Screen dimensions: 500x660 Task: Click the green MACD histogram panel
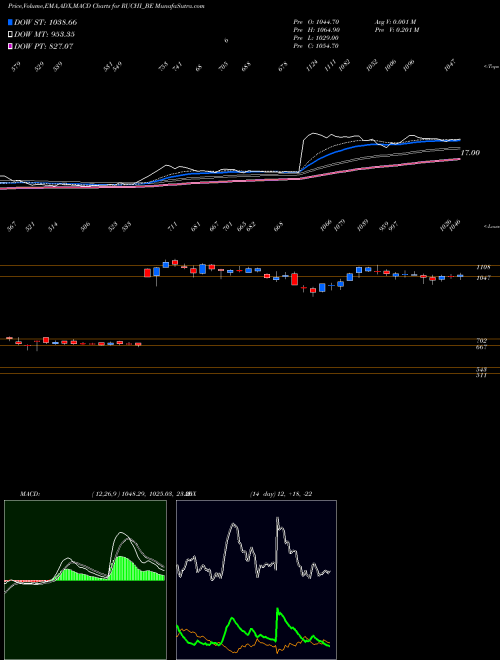[85, 580]
